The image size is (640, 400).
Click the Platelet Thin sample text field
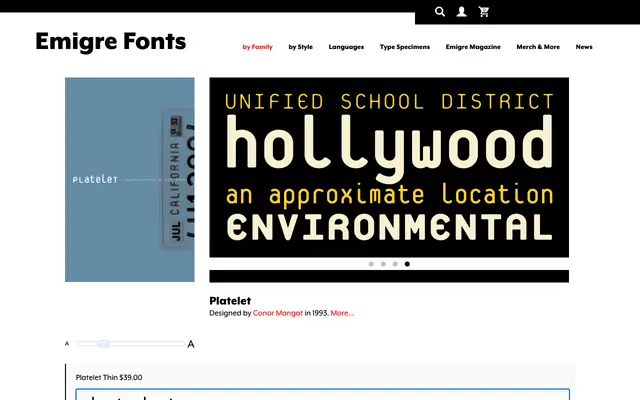point(322,394)
